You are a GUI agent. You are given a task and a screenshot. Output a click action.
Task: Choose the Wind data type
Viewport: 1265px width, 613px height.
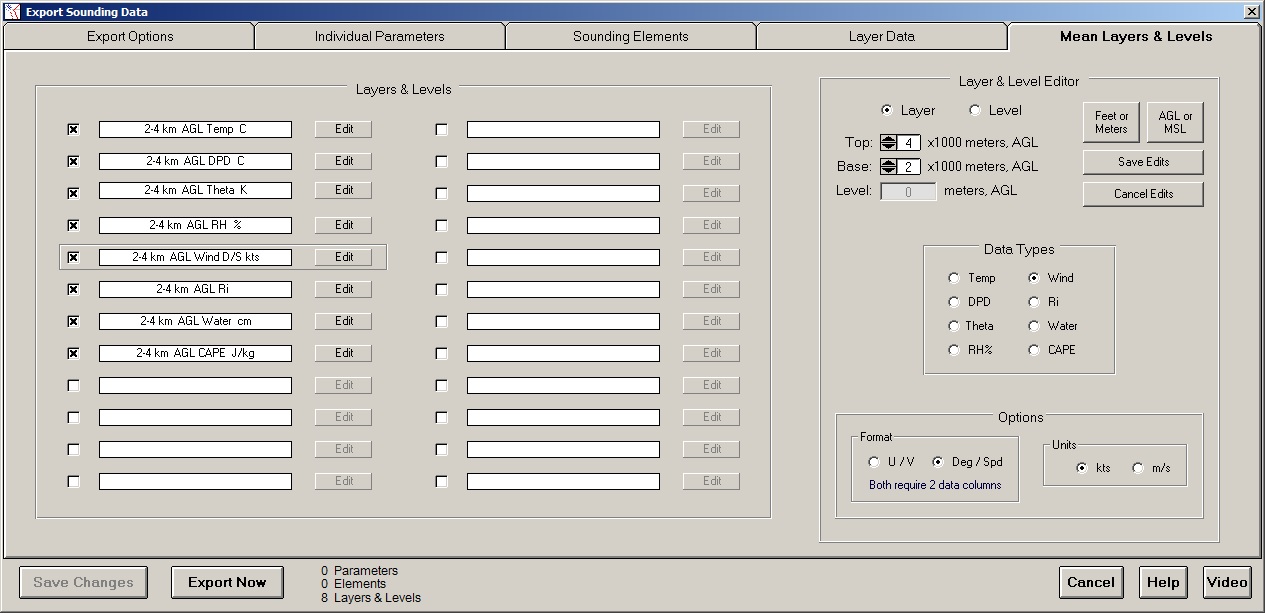(x=1034, y=278)
